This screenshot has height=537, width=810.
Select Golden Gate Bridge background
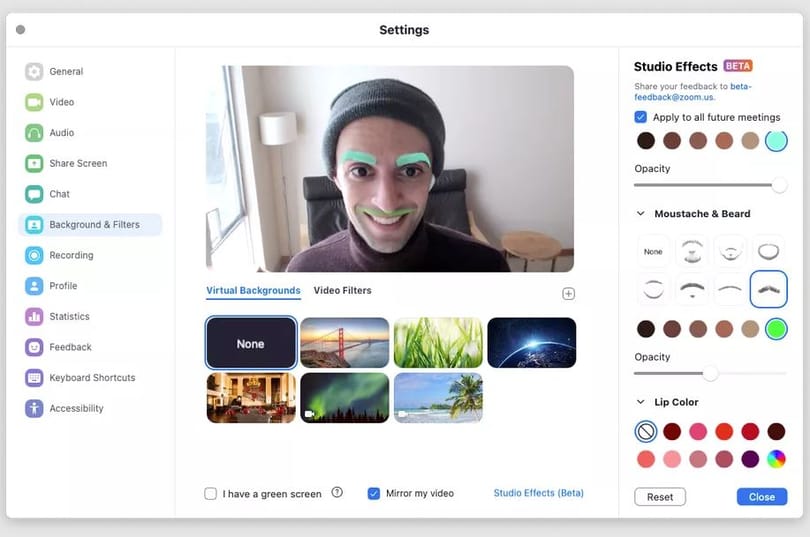345,343
